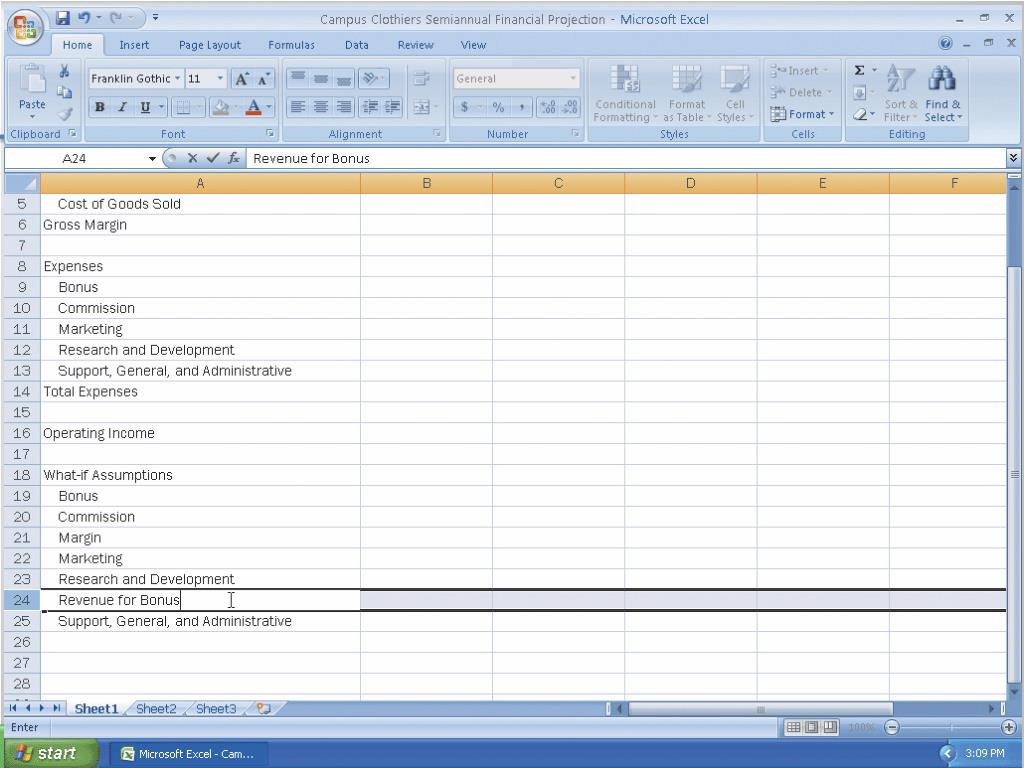This screenshot has height=768, width=1024.
Task: Open the Page Layout ribbon tab
Action: (210, 45)
